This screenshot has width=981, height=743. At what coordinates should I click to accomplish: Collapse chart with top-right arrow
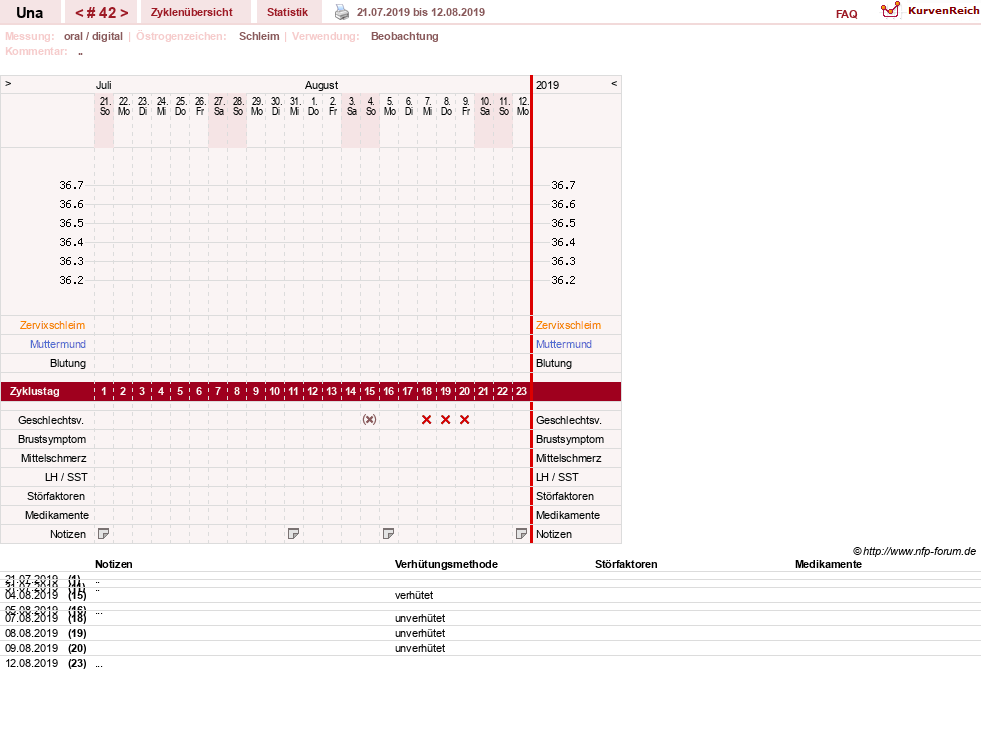coord(614,83)
